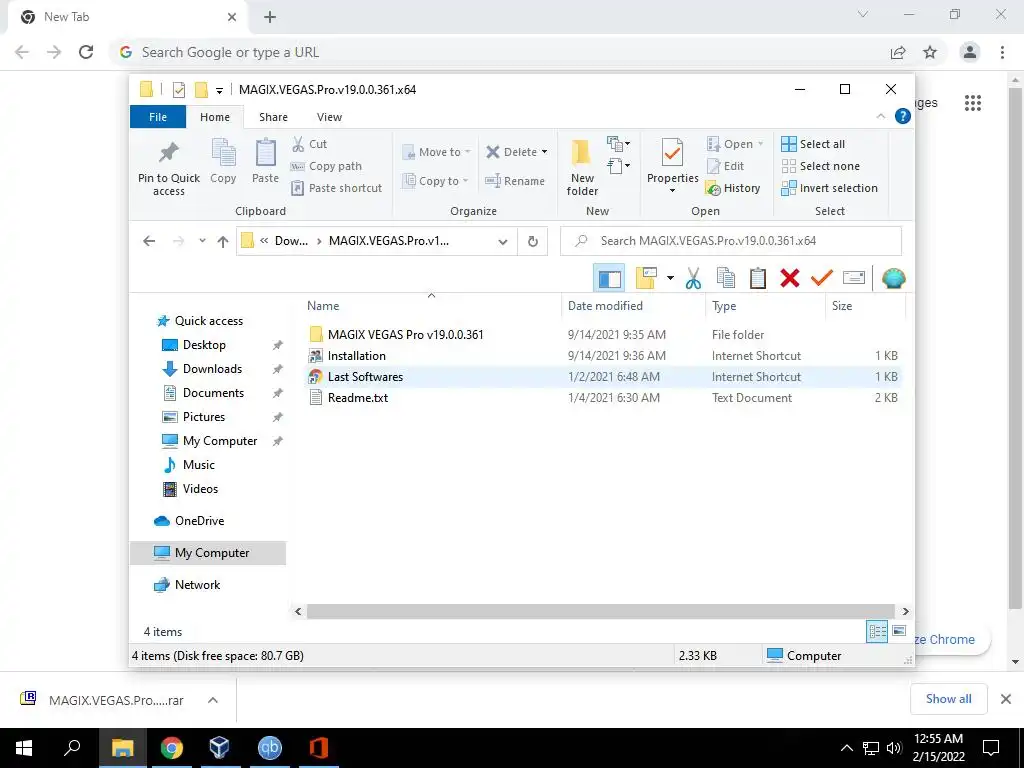The height and width of the screenshot is (768, 1024).
Task: Switch to the View ribbon tab
Action: pyautogui.click(x=329, y=117)
